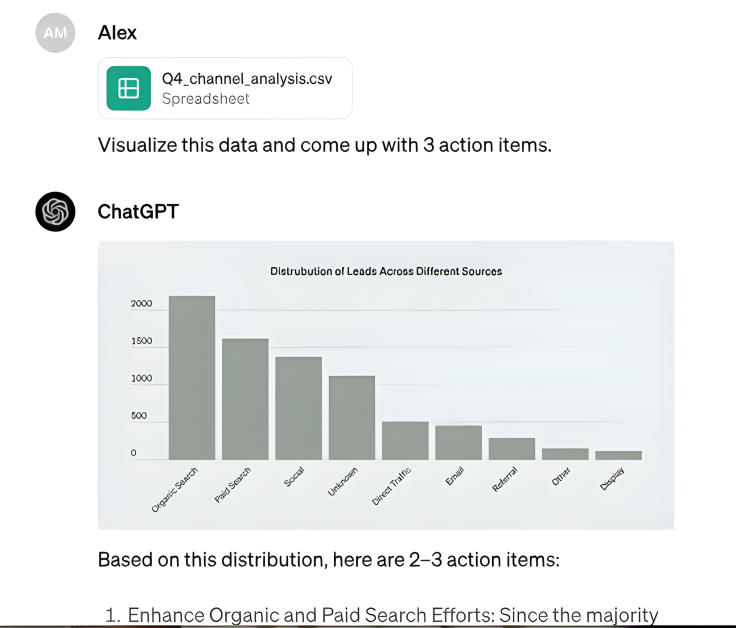Click the ChatGPT logo icon
The width and height of the screenshot is (736, 628).
(55, 212)
